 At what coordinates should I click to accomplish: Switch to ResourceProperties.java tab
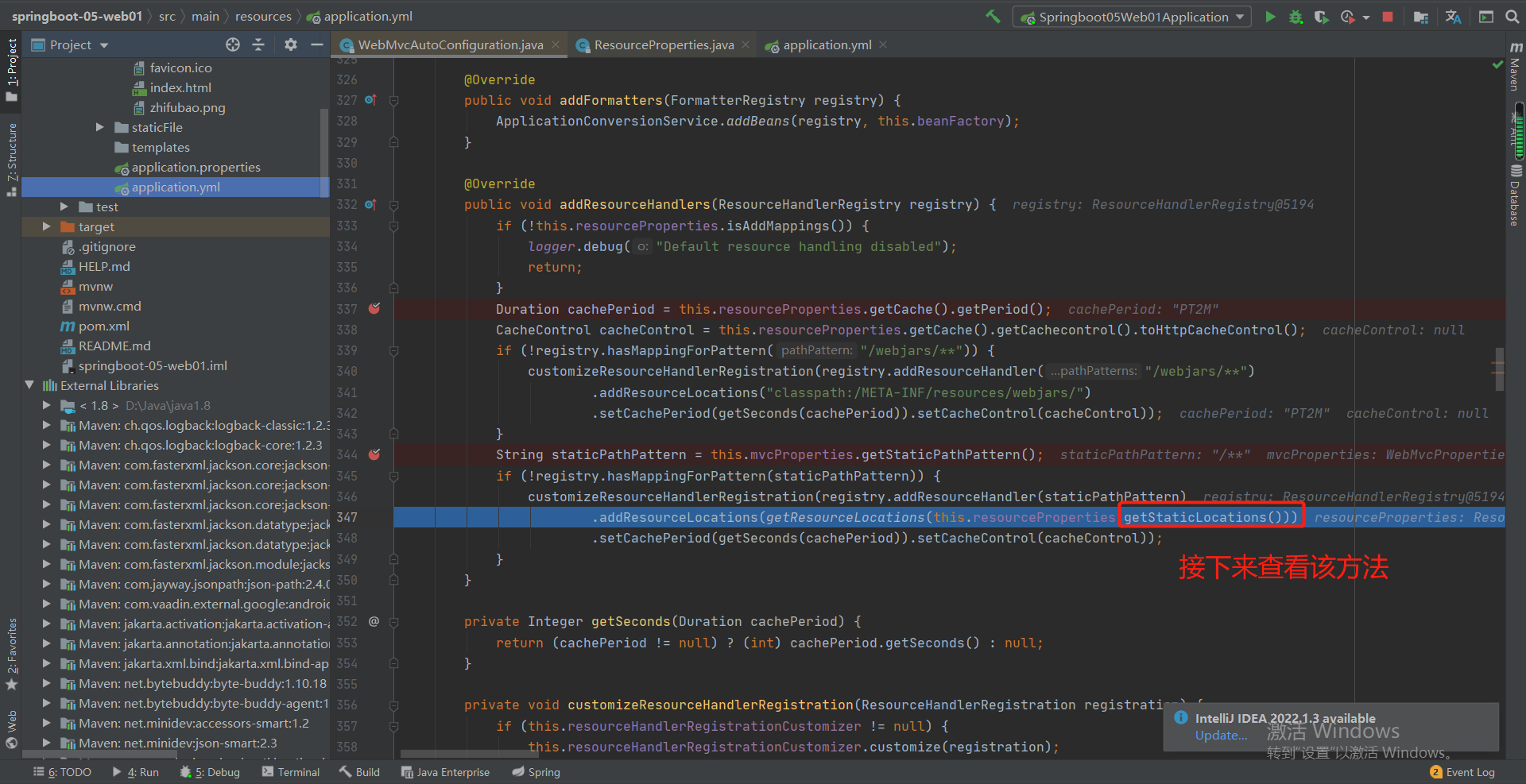point(664,44)
